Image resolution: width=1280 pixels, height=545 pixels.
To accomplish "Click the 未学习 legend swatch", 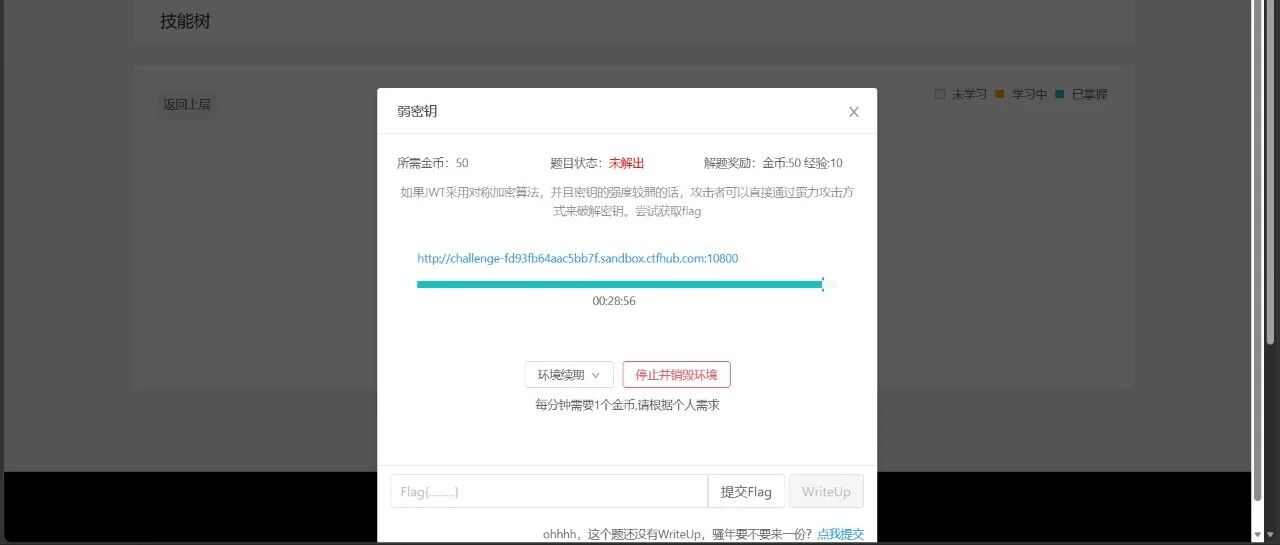I will click(939, 94).
